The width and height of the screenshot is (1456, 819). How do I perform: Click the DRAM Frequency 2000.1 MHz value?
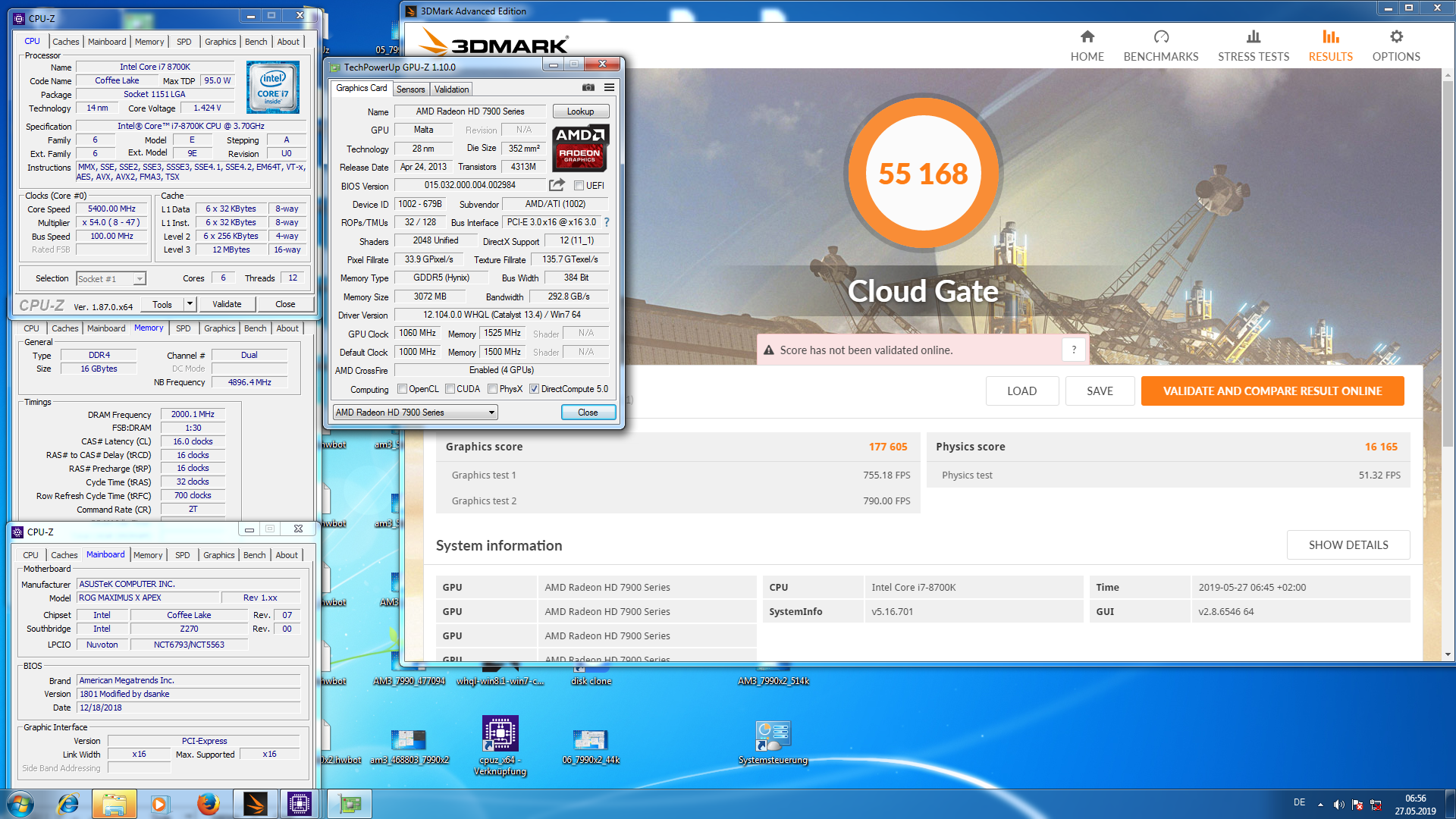193,414
